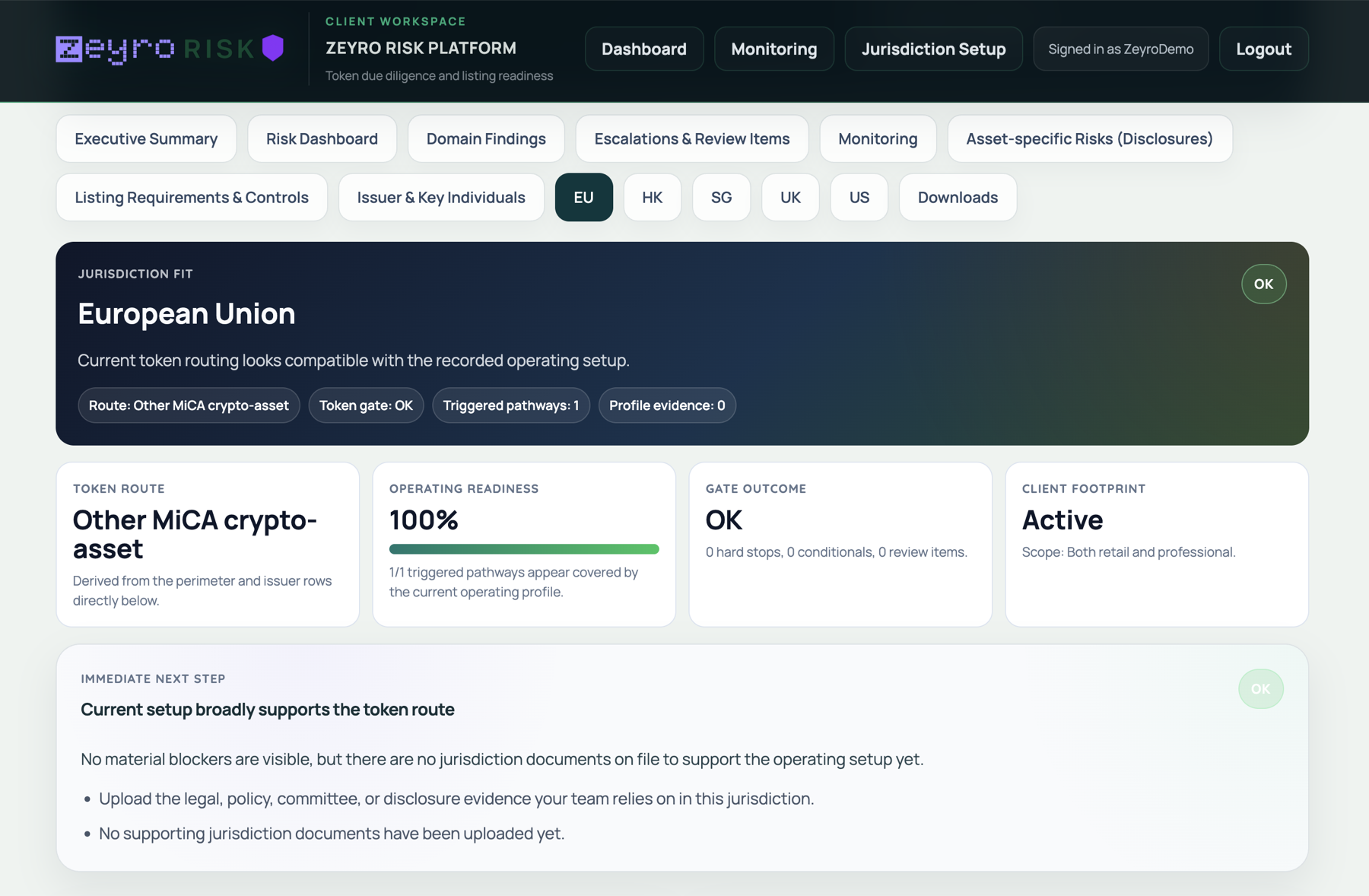Click the 'Triggered pathways: 1' indicator pill
This screenshot has width=1369, height=896.
point(510,405)
